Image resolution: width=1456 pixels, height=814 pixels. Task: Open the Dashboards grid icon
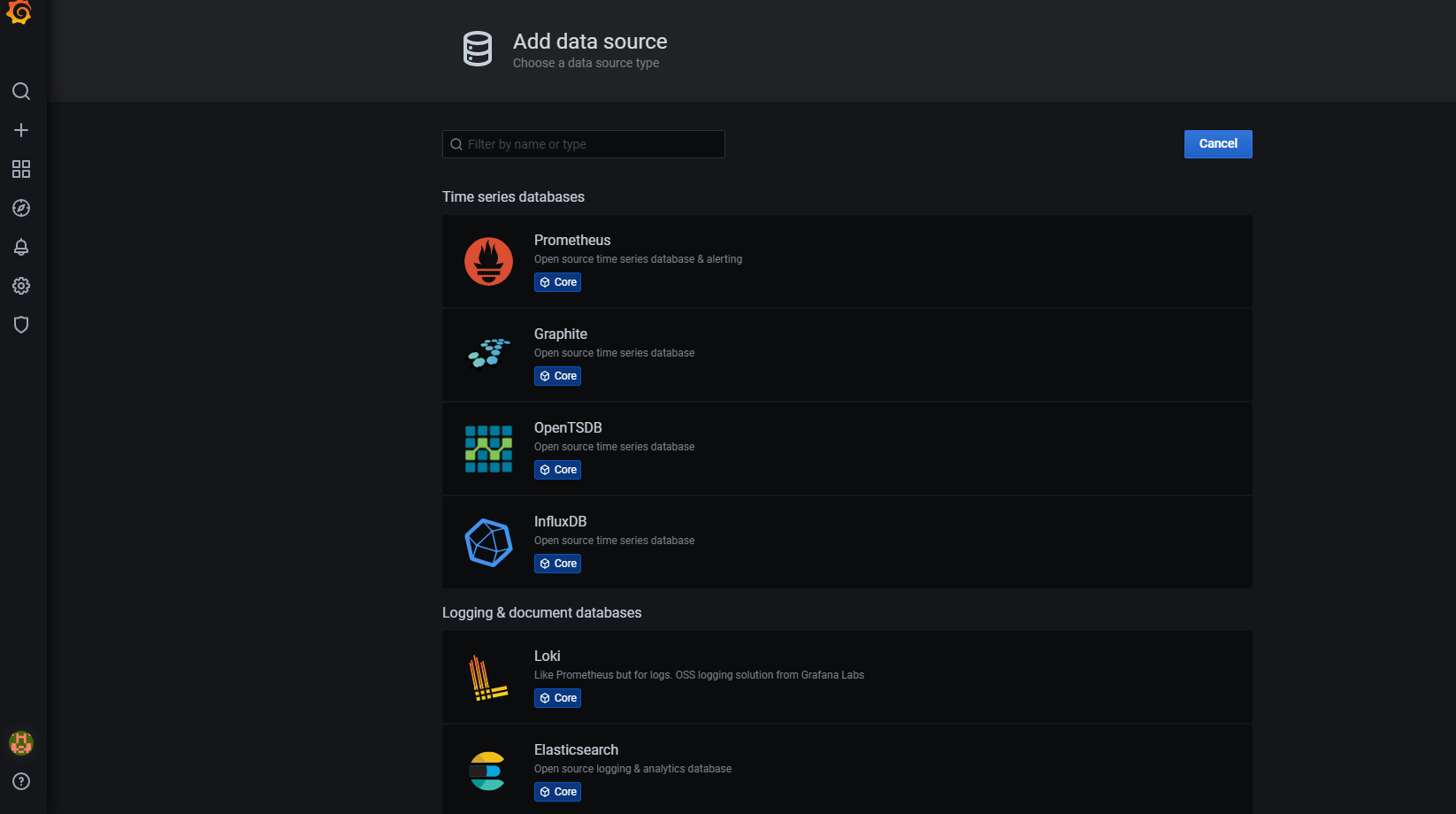(21, 169)
